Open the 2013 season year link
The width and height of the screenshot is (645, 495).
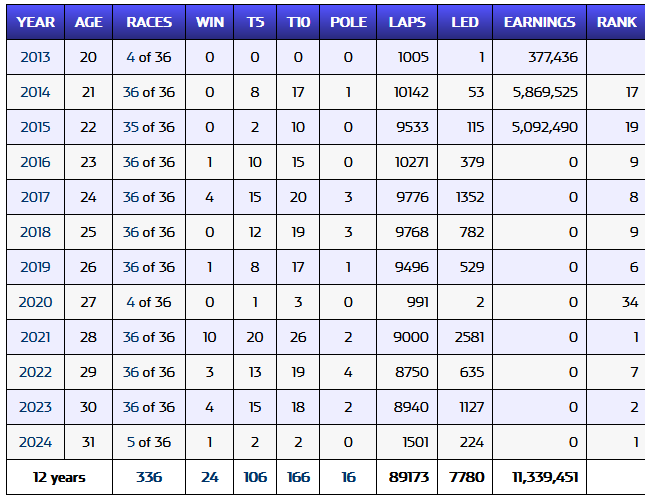(36, 57)
